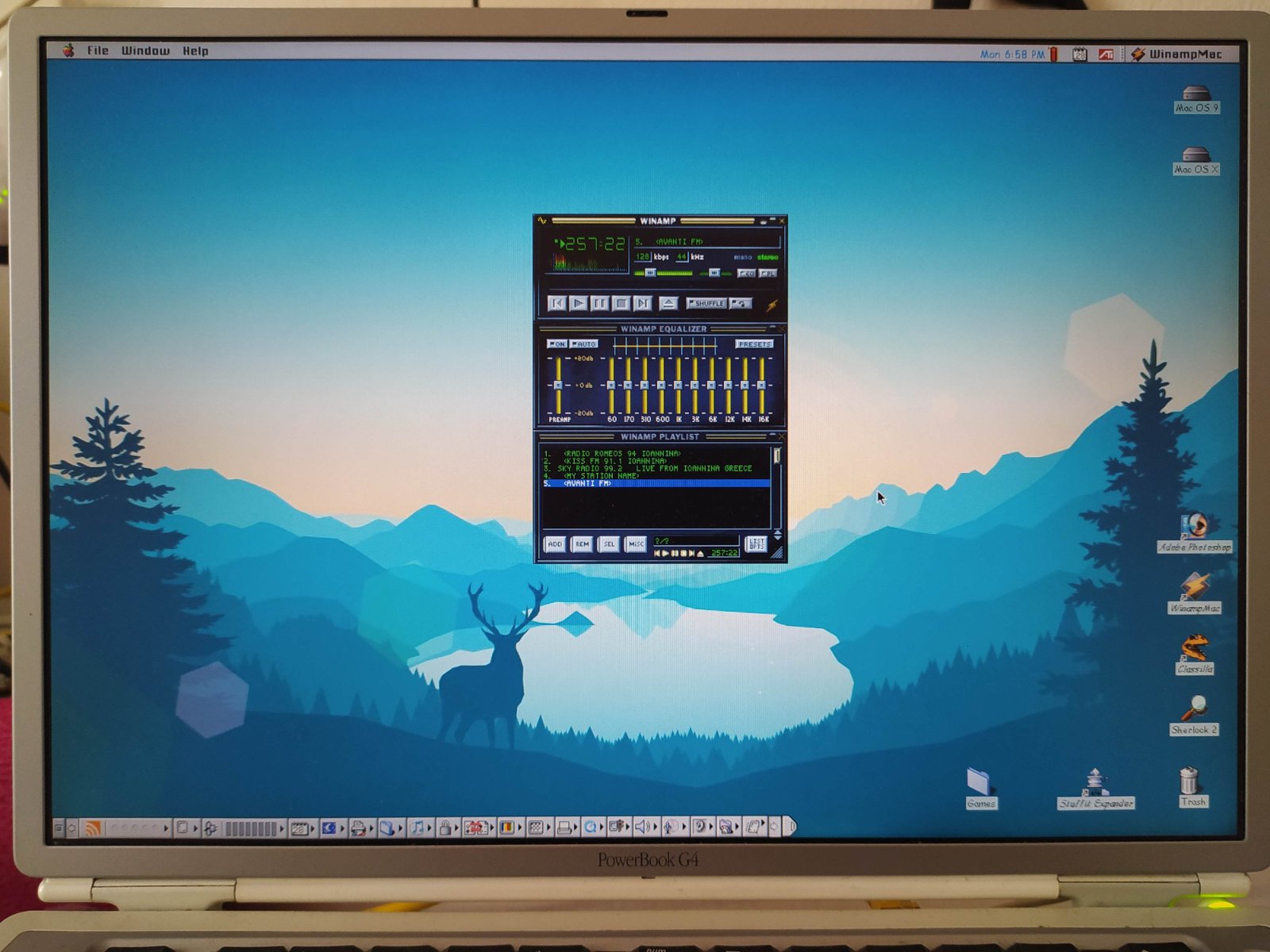Viewport: 1270px width, 952px height.
Task: Click the orange AirPort signal control strip icon
Action: 93,828
